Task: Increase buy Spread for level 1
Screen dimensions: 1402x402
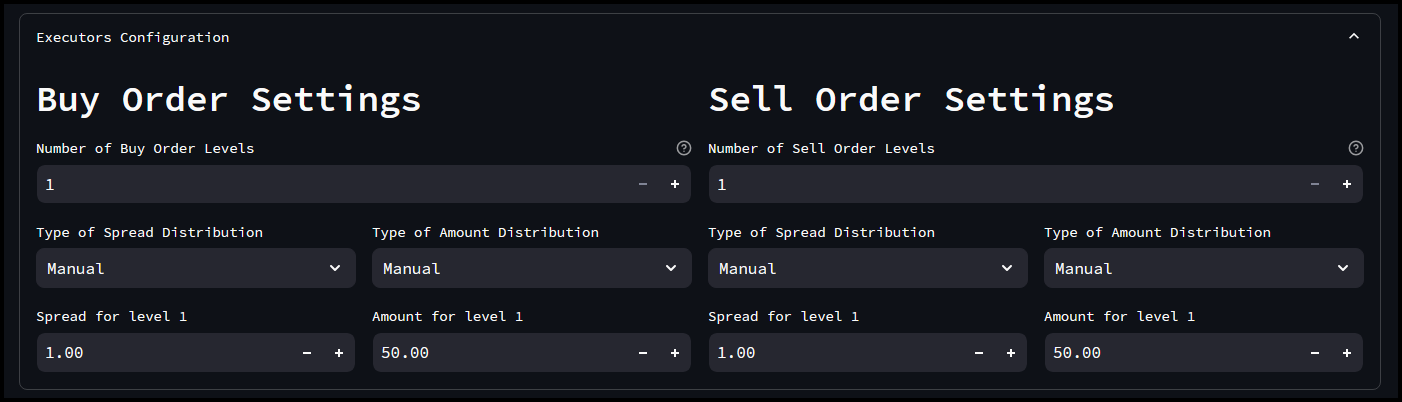Action: point(338,353)
